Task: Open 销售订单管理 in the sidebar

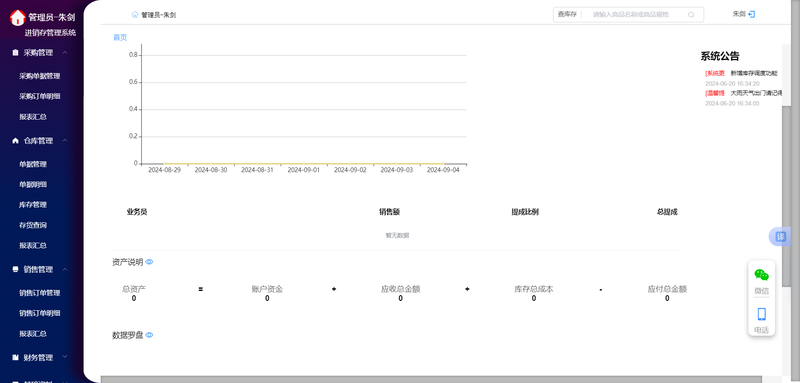Action: [x=40, y=293]
